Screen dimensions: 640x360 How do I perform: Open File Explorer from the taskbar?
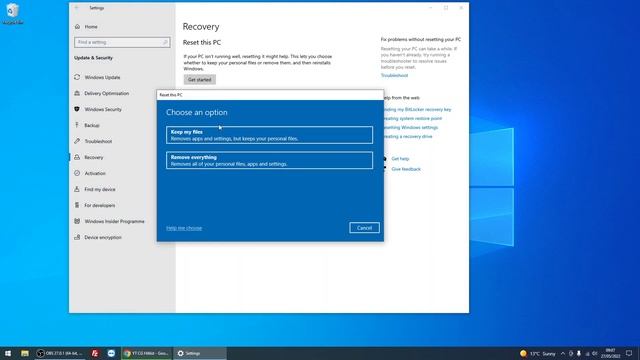pyautogui.click(x=25, y=353)
